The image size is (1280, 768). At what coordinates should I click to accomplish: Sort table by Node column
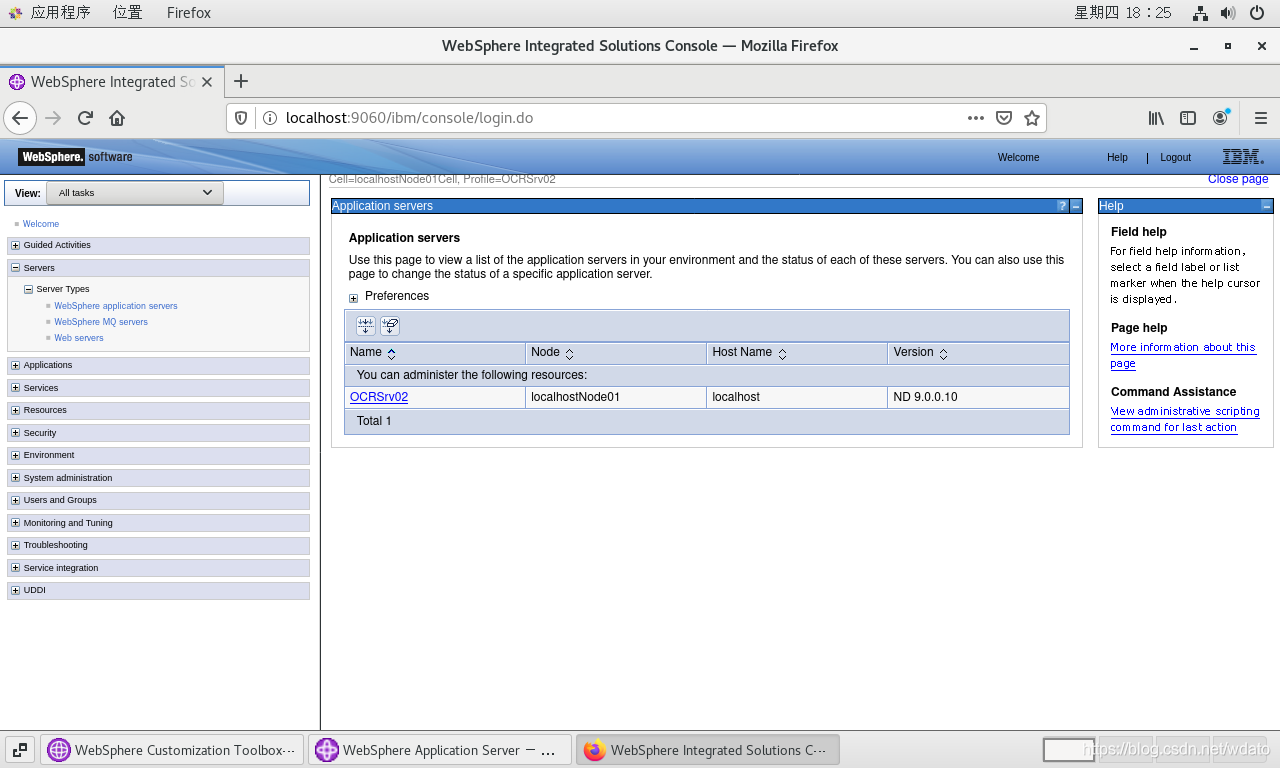click(x=569, y=354)
